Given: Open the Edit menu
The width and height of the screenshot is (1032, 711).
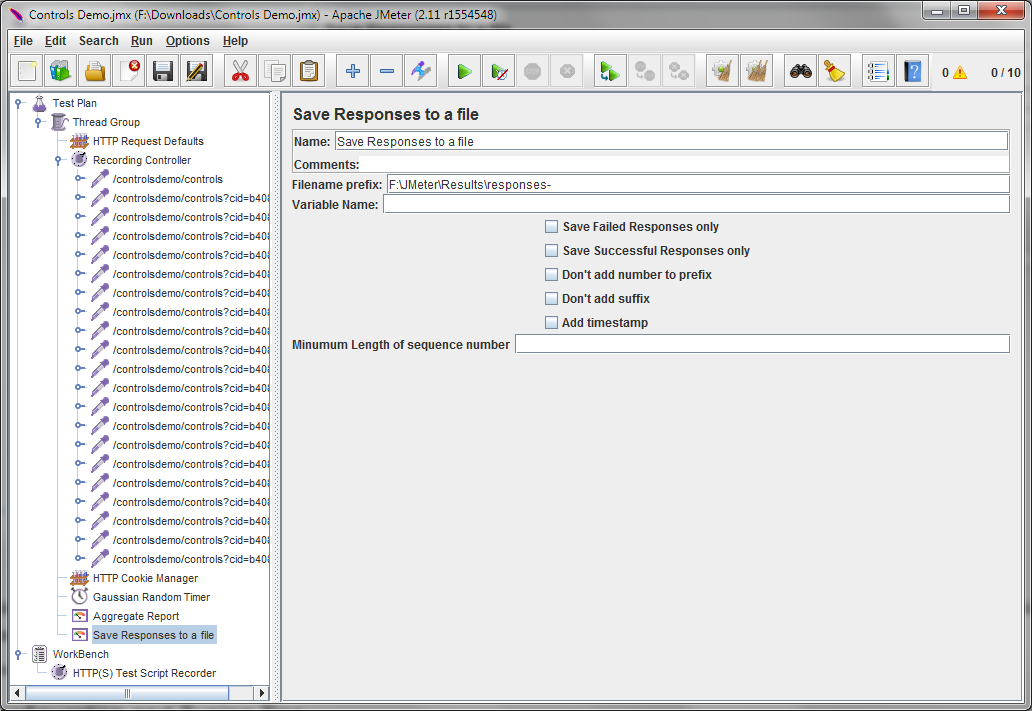Looking at the screenshot, I should (x=55, y=41).
